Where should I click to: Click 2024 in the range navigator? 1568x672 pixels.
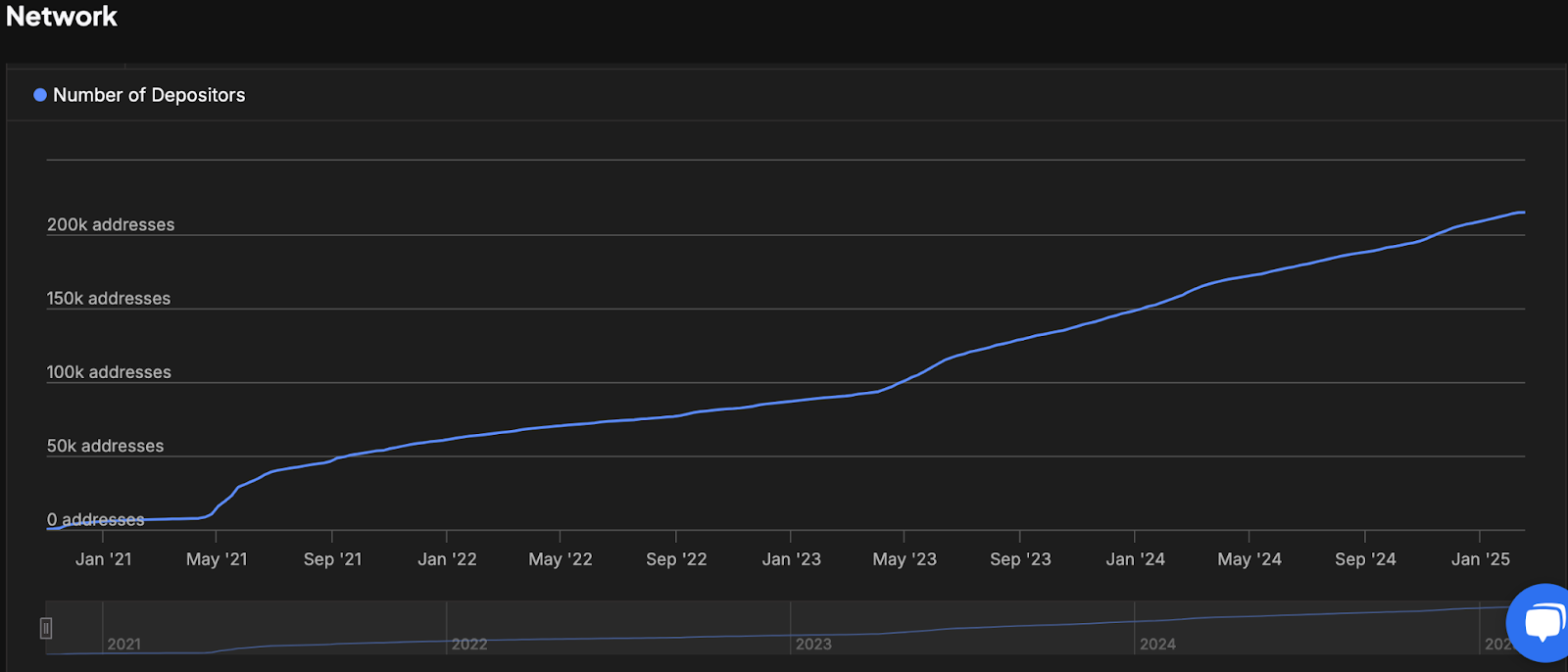[x=1157, y=645]
